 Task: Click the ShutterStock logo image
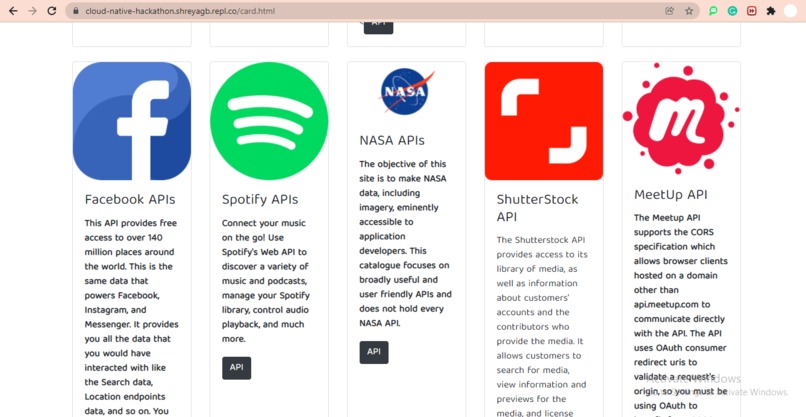[x=544, y=121]
